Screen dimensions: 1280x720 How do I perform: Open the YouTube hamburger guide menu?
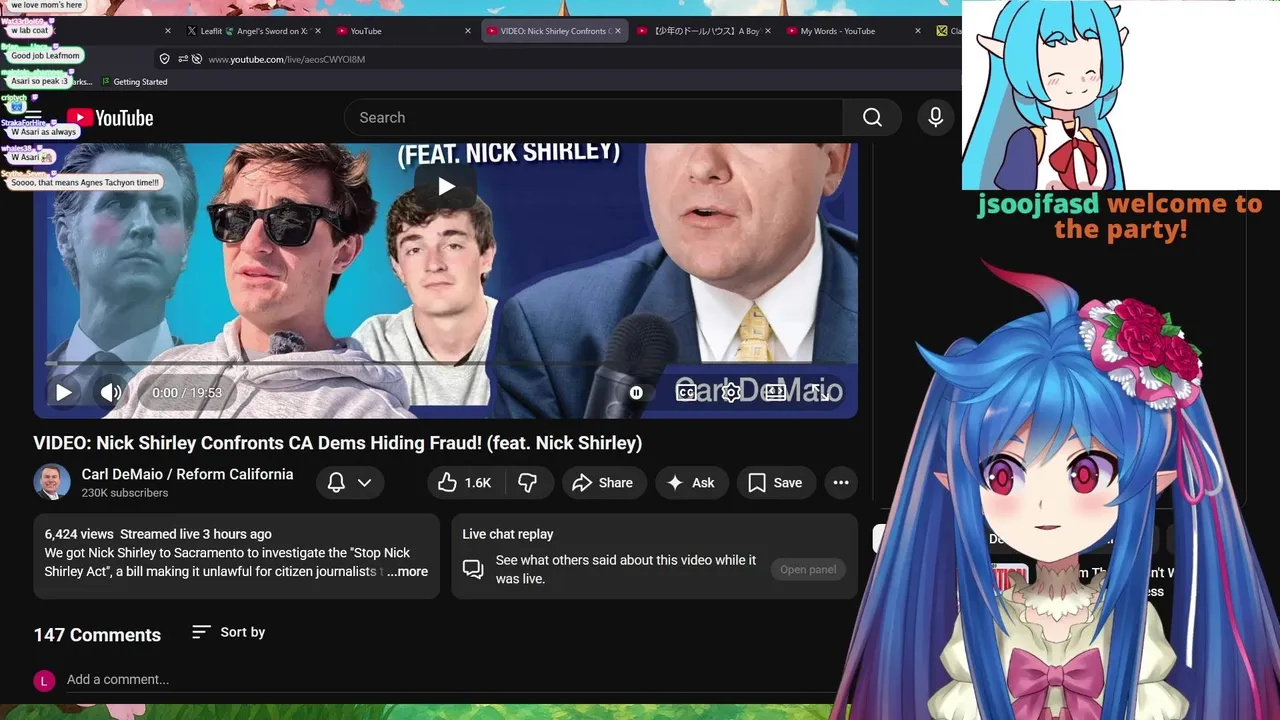tap(33, 117)
